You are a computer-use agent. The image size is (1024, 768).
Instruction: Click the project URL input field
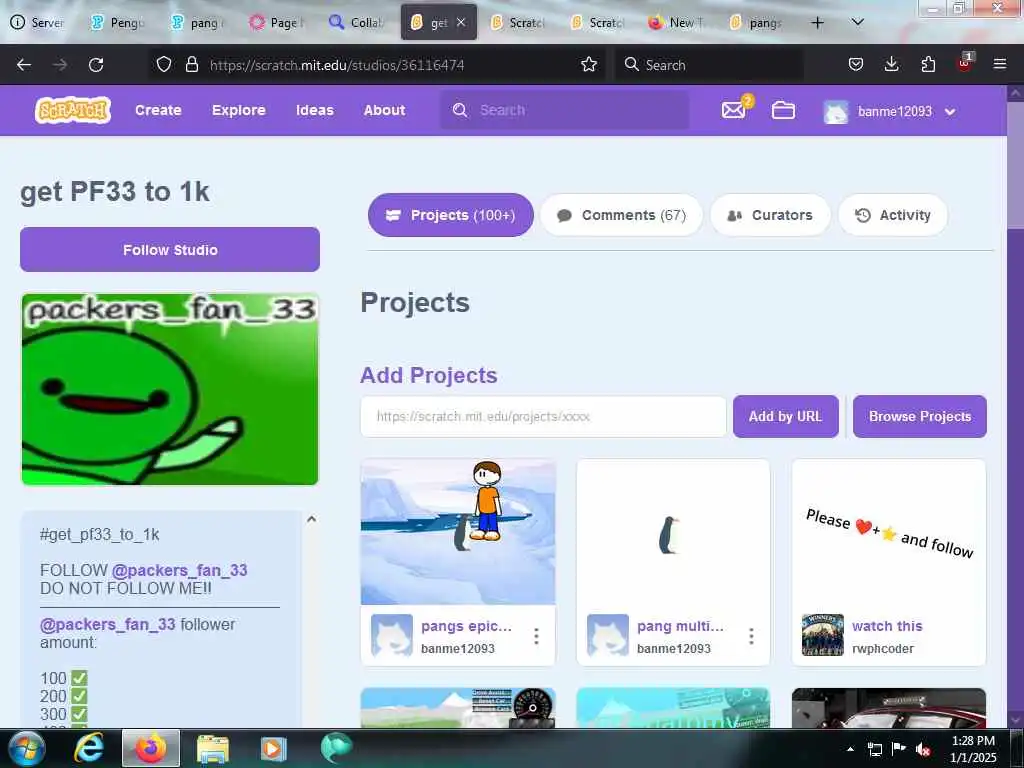tap(543, 416)
